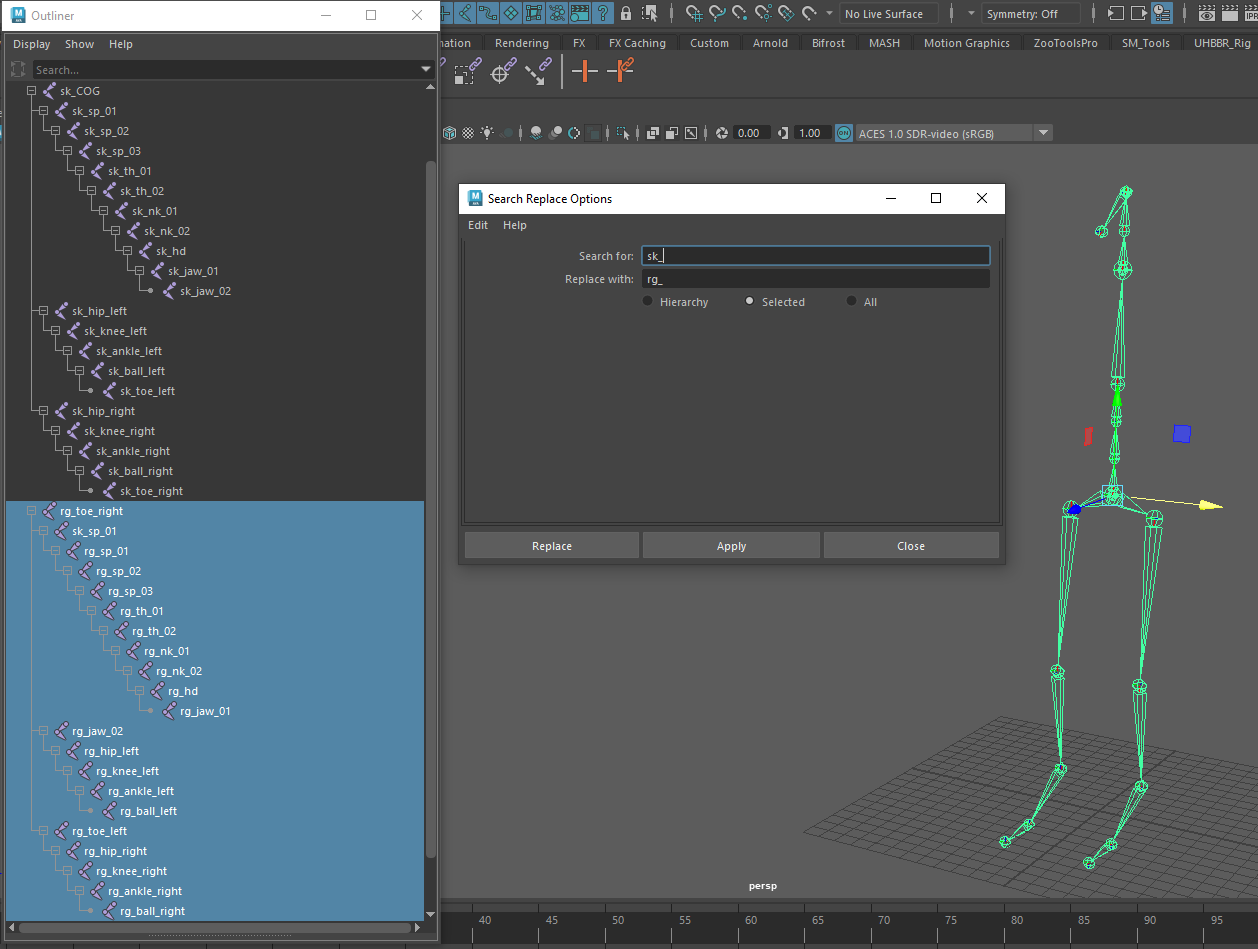Open the Outliner search options arrow
Screen dimensions: 1258x949
coord(426,70)
